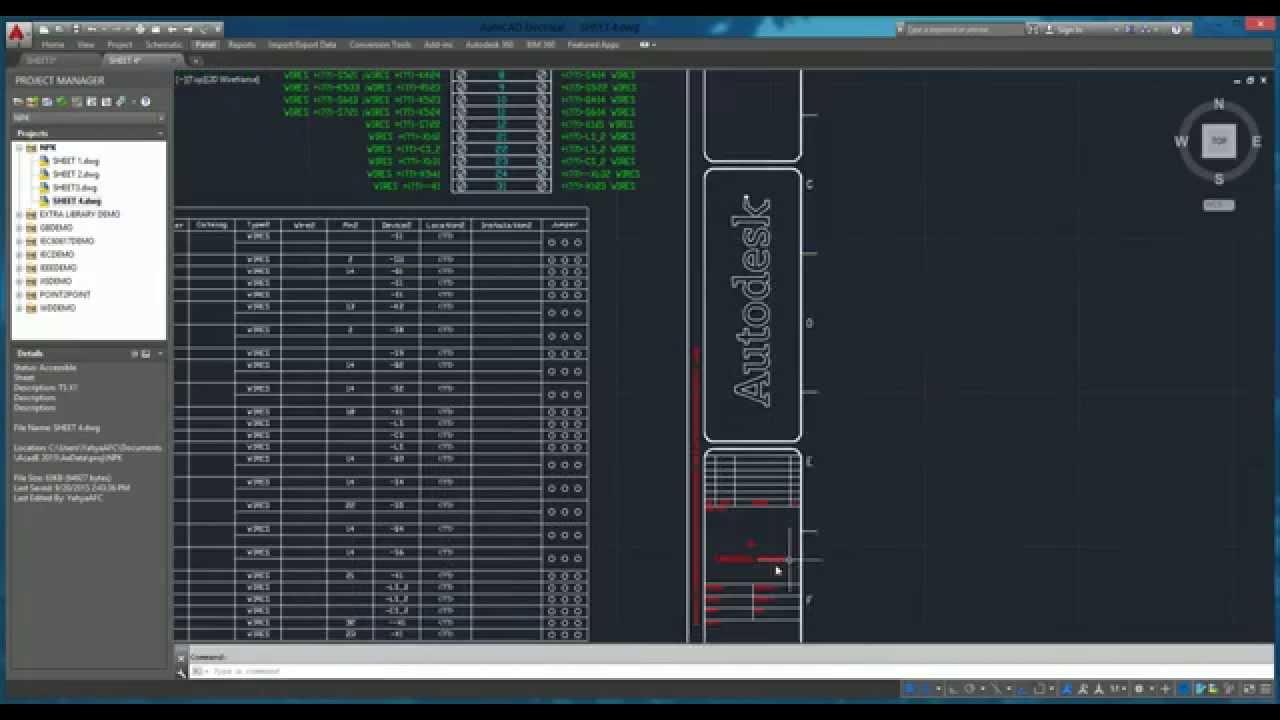Open WCS coordinate system dropdown
1280x720 pixels.
click(x=1219, y=205)
